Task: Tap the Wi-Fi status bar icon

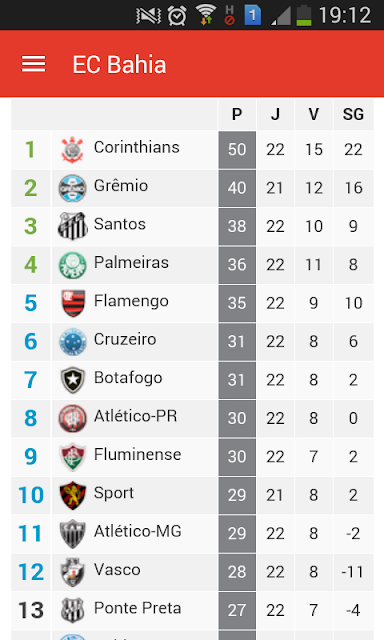Action: 206,15
